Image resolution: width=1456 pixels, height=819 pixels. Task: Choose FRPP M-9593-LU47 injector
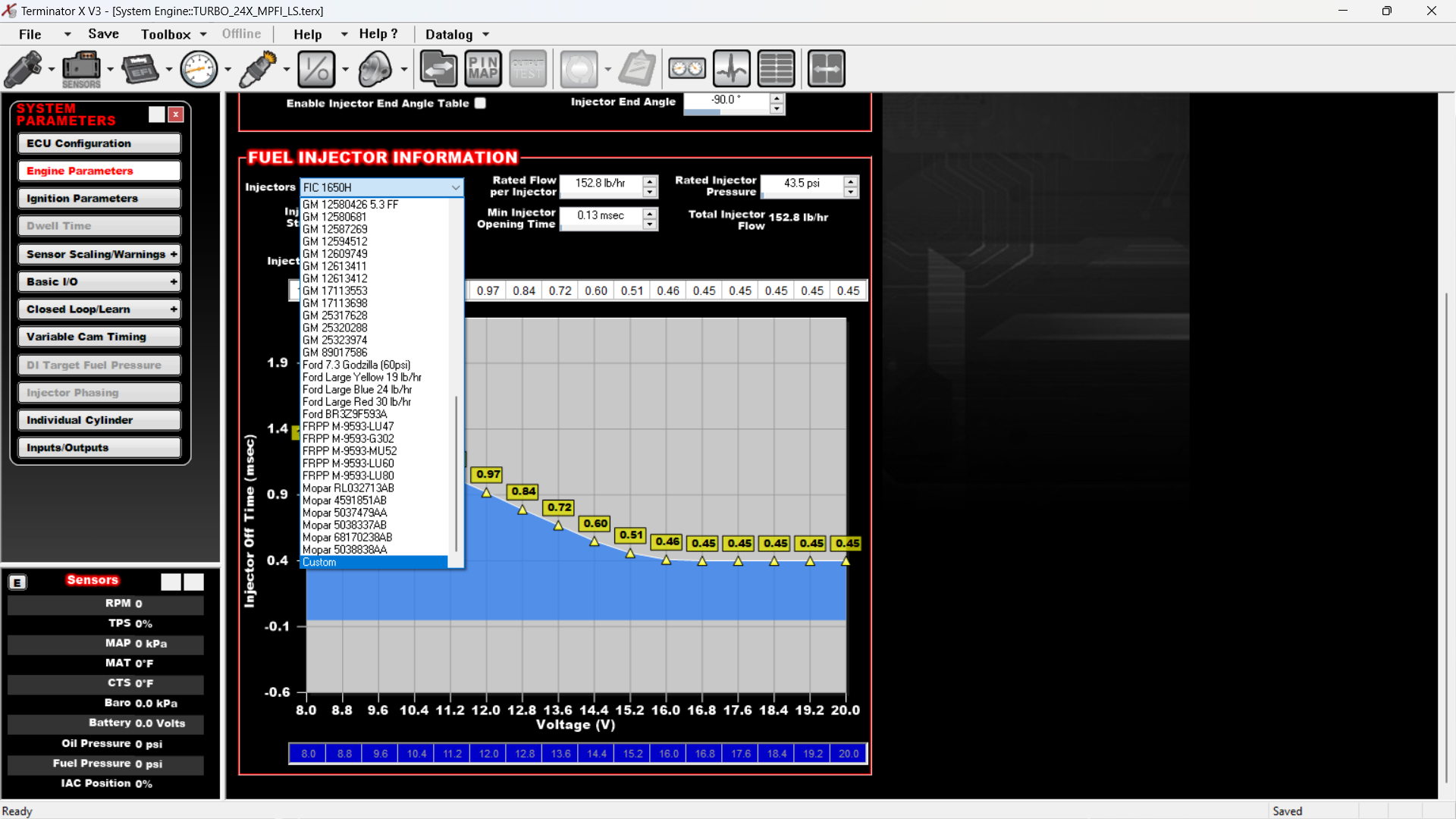point(374,426)
